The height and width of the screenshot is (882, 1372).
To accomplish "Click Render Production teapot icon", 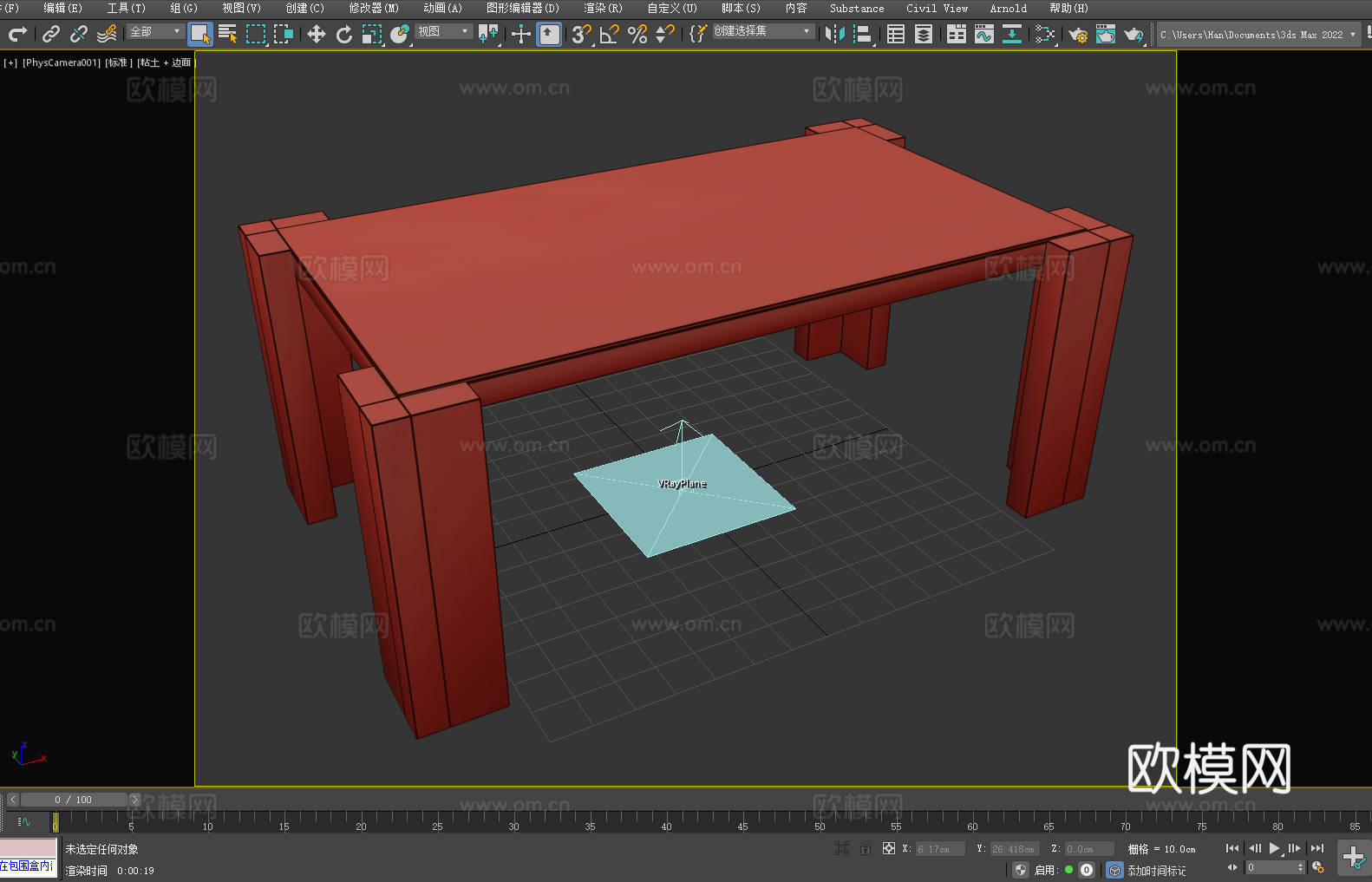I will click(1134, 34).
